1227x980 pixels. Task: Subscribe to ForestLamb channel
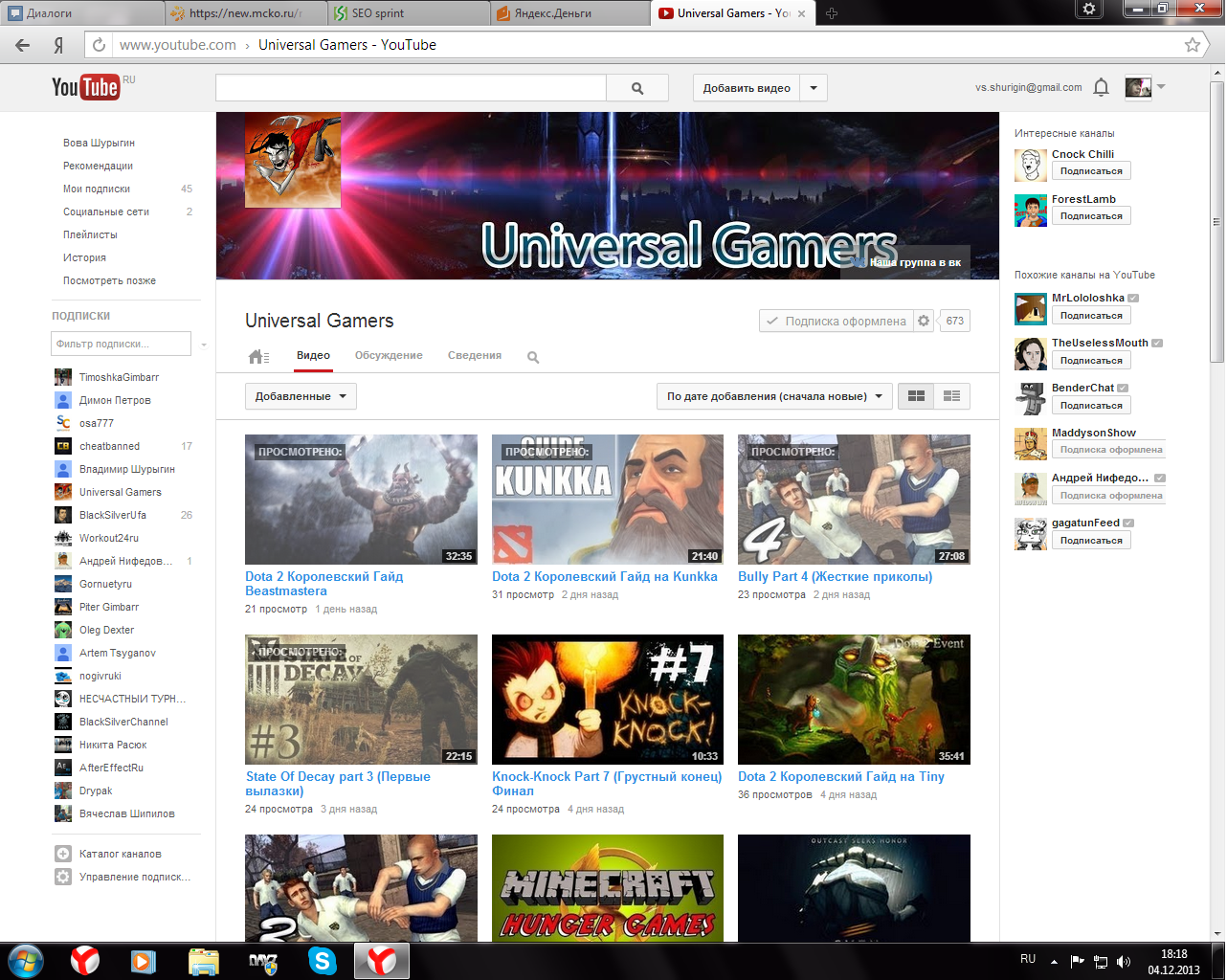click(x=1091, y=216)
